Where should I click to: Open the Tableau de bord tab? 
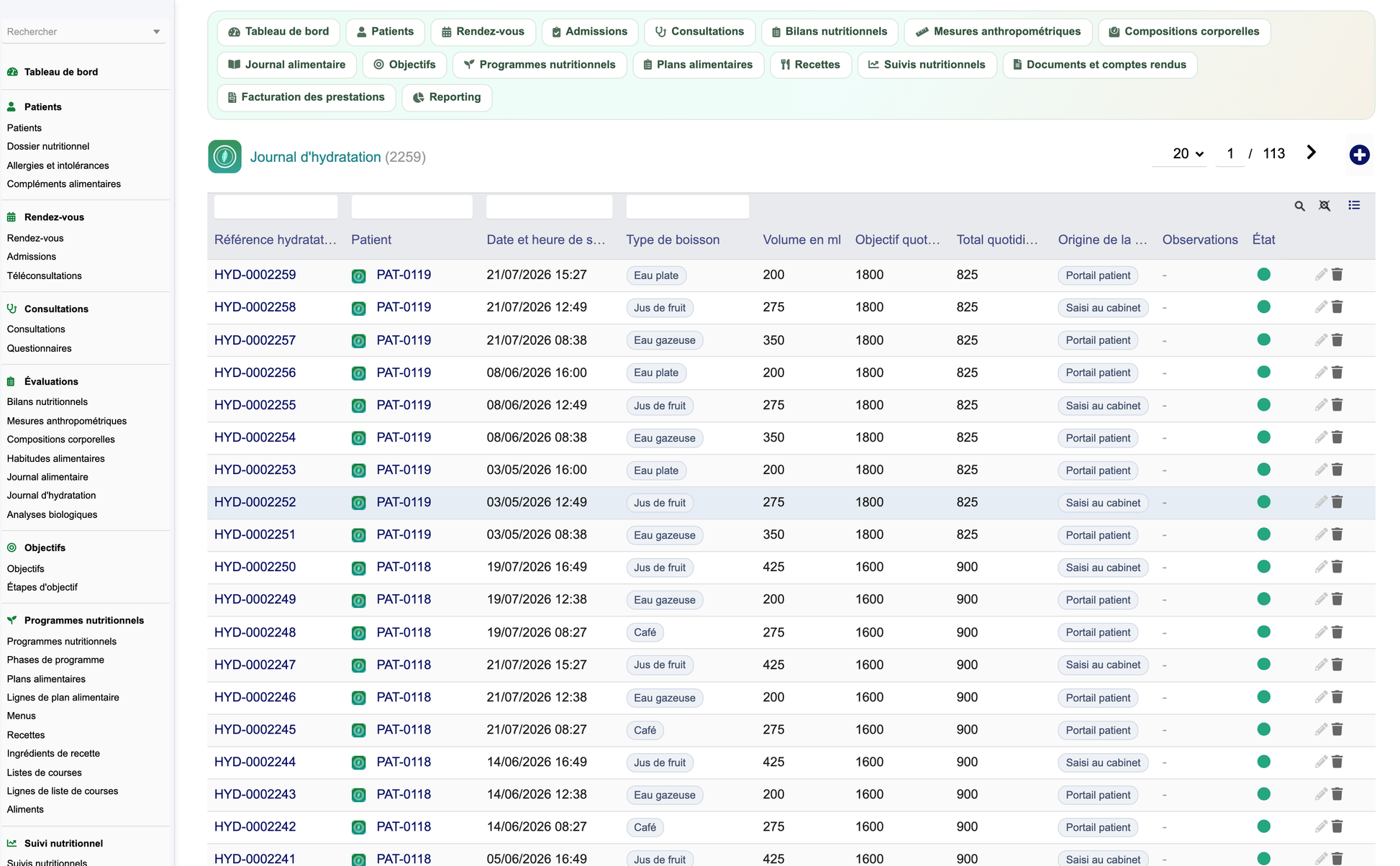[278, 32]
